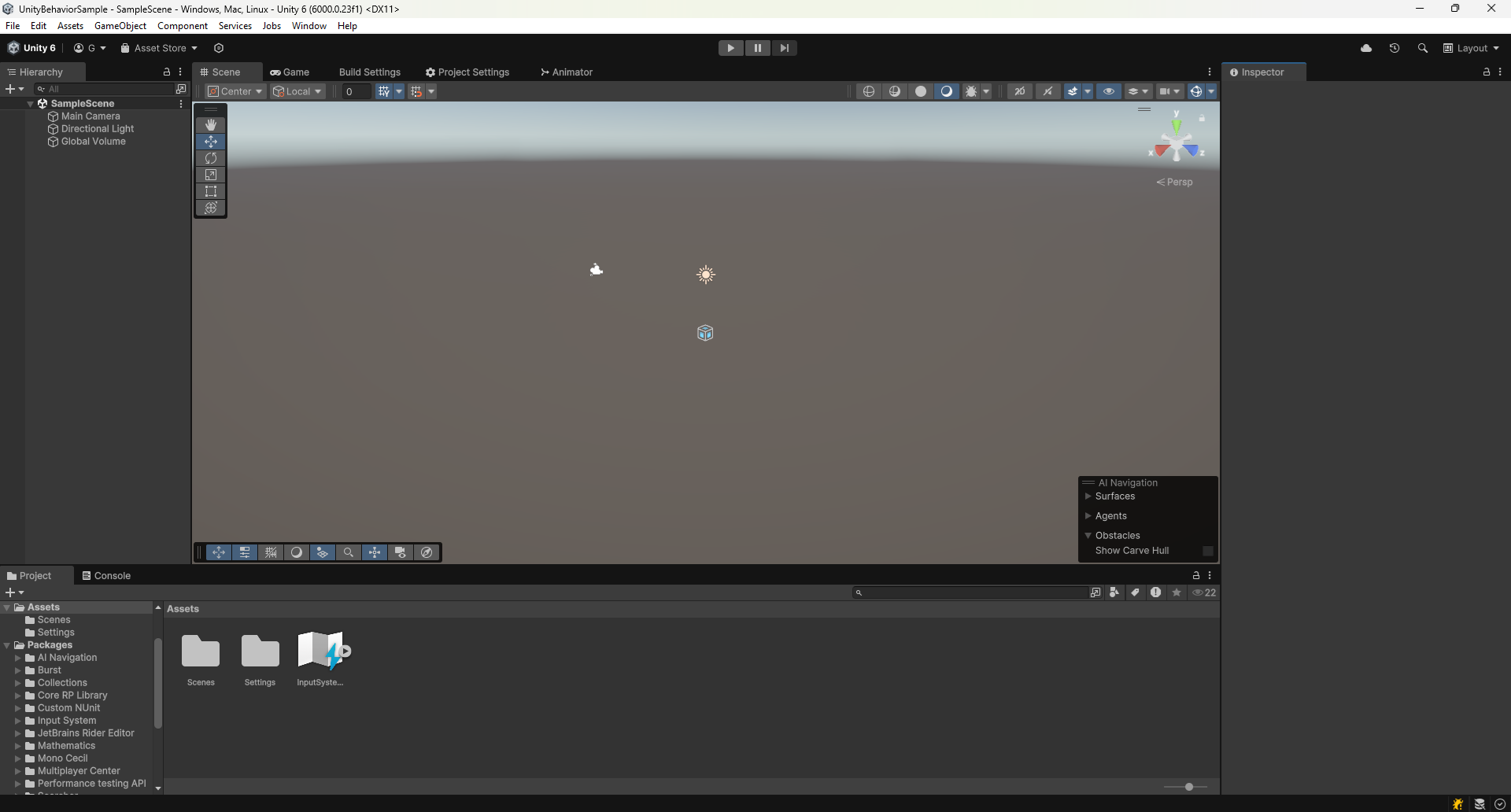This screenshot has width=1511, height=812.
Task: Switch to the Console tab
Action: point(106,576)
